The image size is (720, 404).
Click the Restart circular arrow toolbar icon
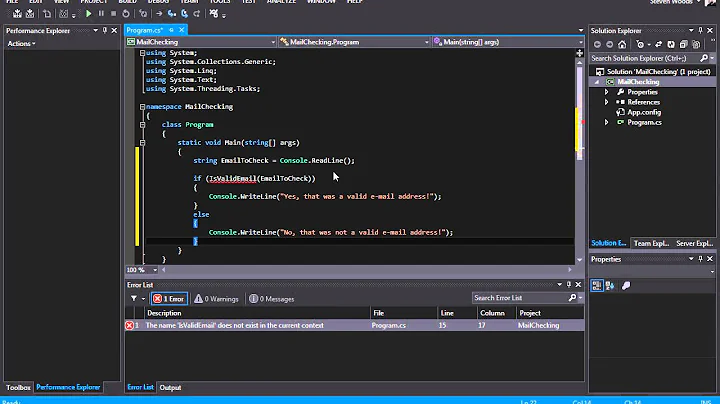pos(126,14)
